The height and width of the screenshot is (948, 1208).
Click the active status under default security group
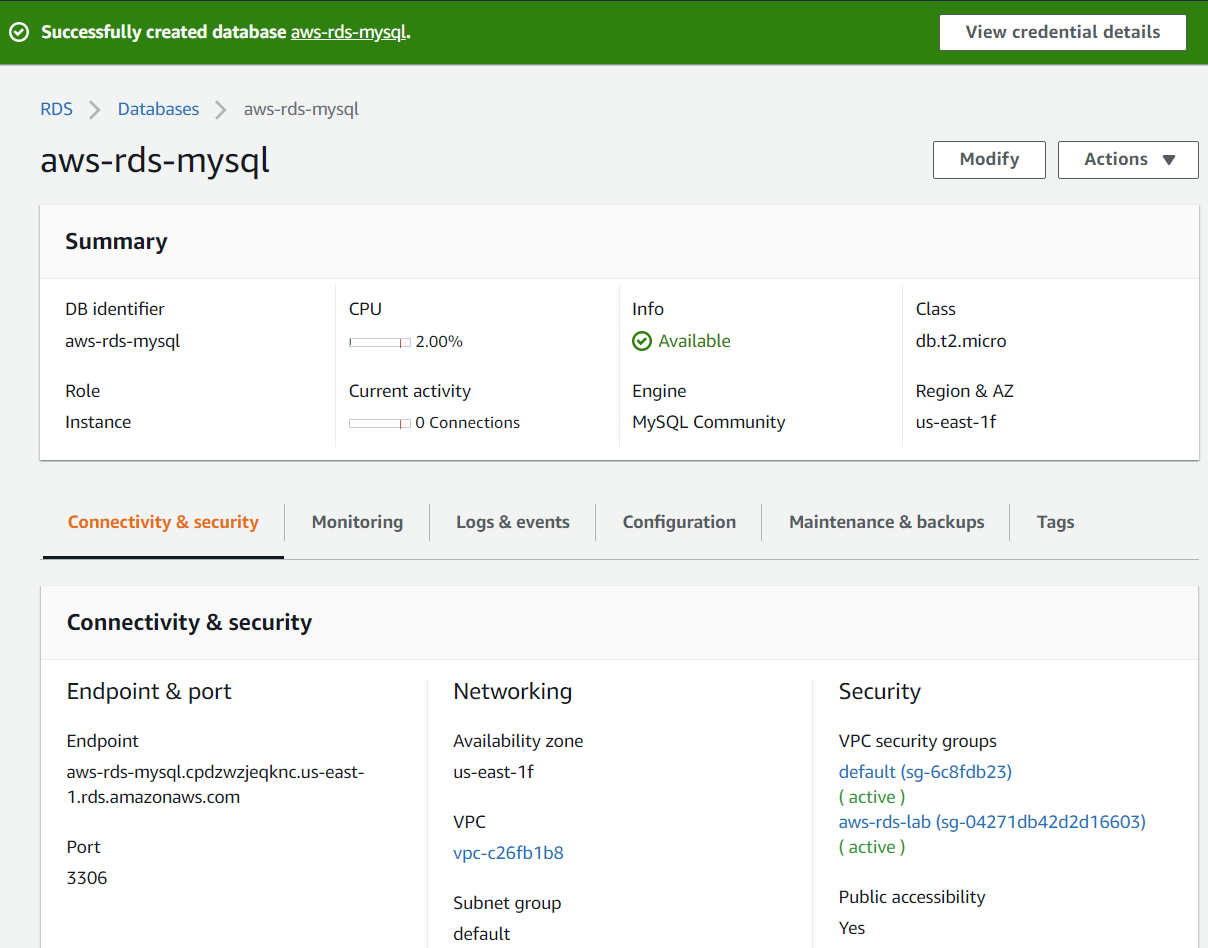(x=872, y=797)
